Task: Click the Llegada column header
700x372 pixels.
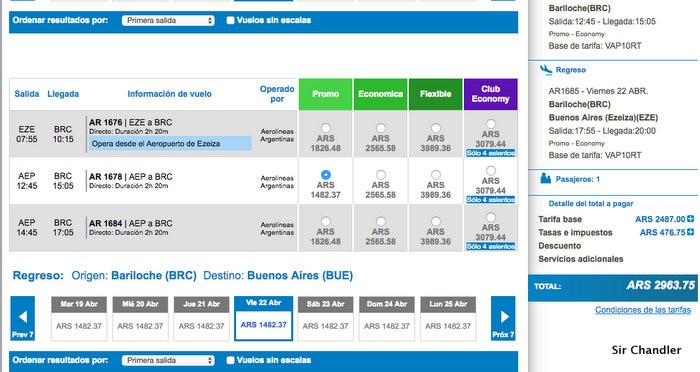Action: tap(63, 94)
